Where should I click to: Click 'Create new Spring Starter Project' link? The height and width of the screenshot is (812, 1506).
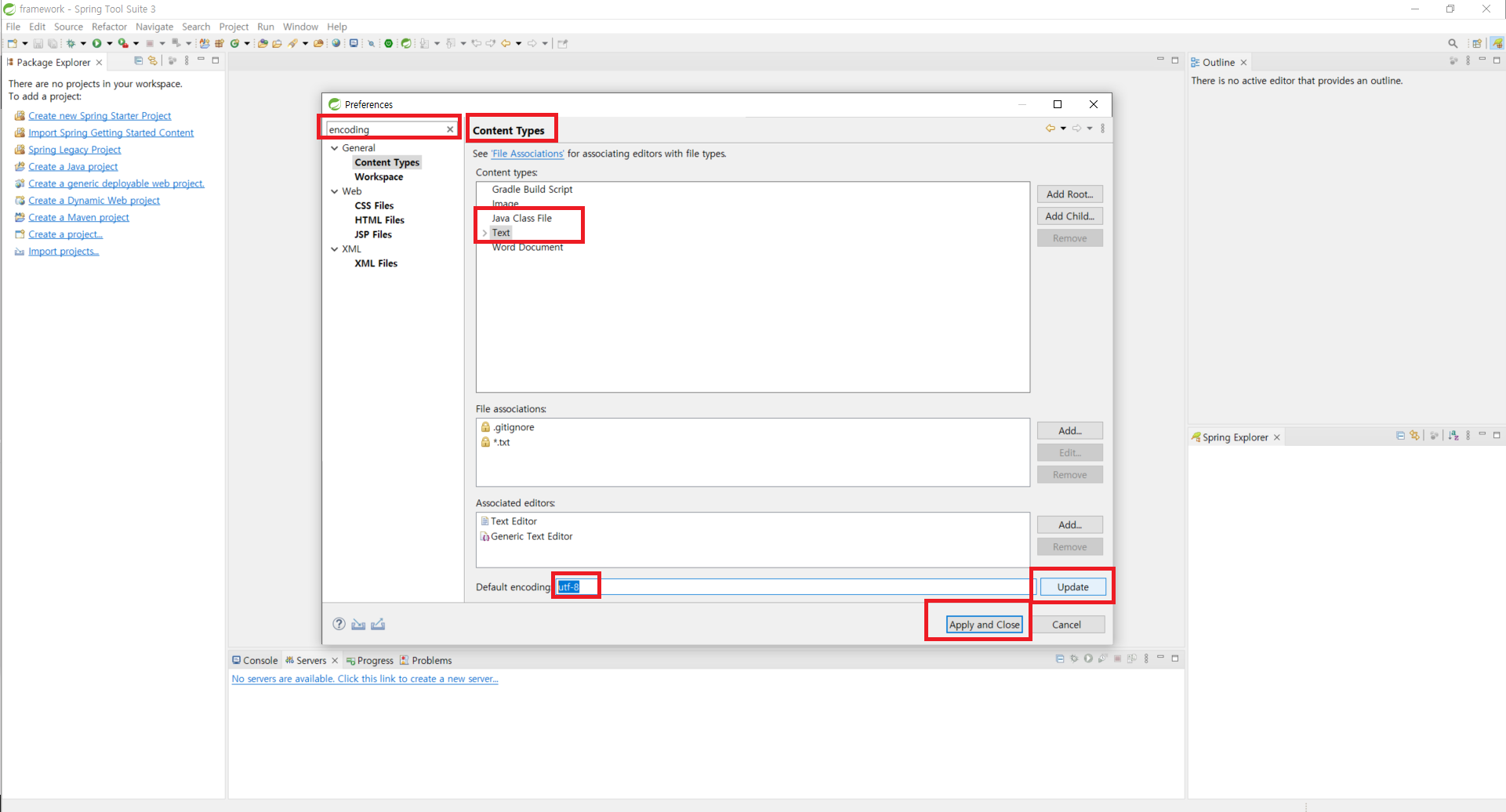[x=100, y=116]
